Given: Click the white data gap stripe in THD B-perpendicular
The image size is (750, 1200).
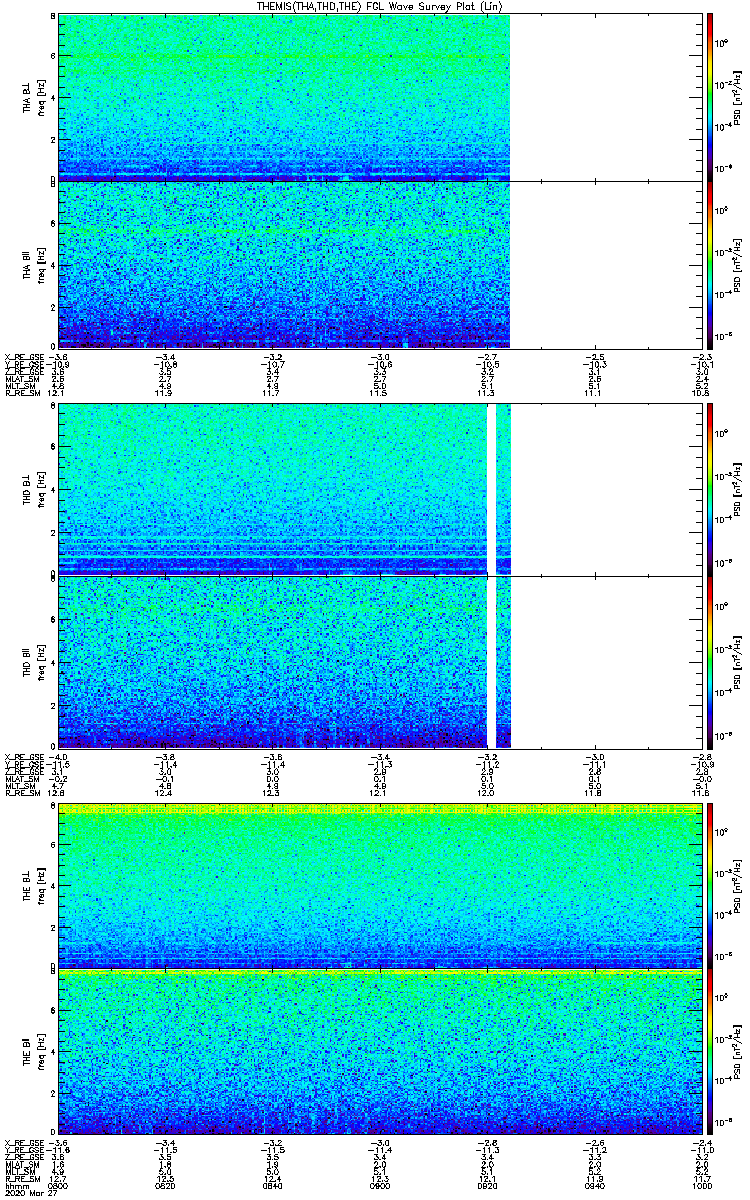Looking at the screenshot, I should point(491,489).
